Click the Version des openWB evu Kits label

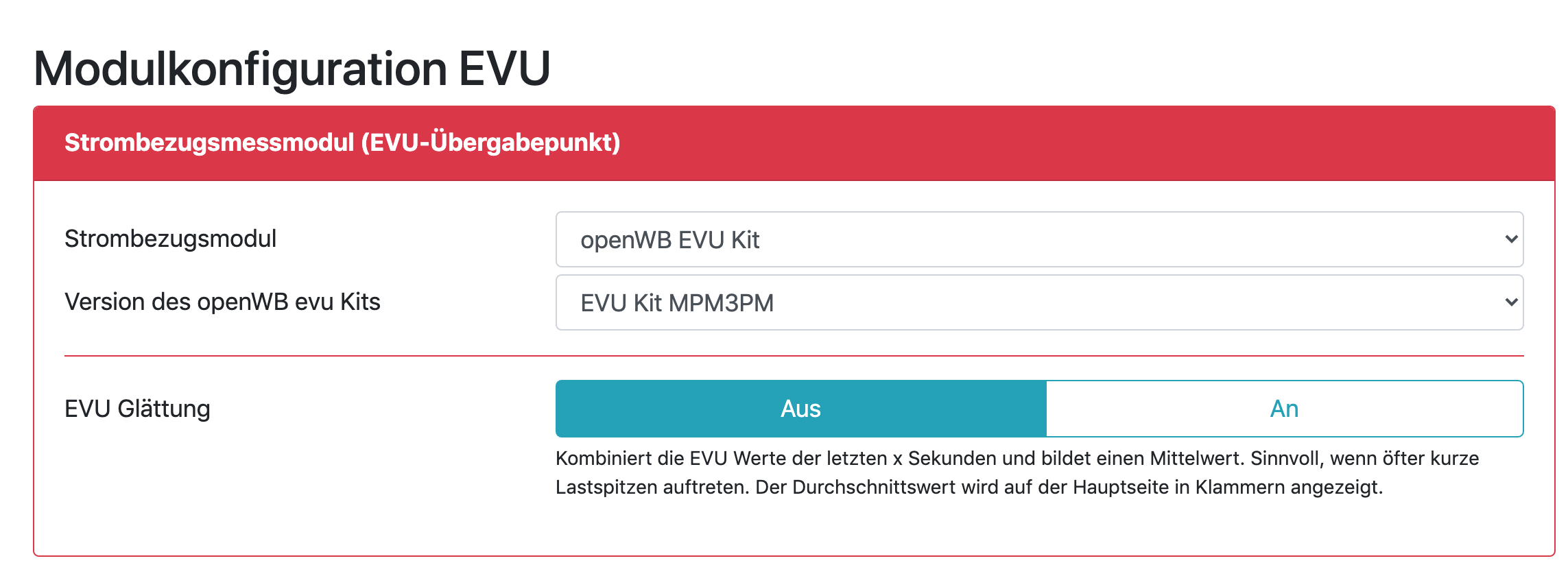click(222, 302)
